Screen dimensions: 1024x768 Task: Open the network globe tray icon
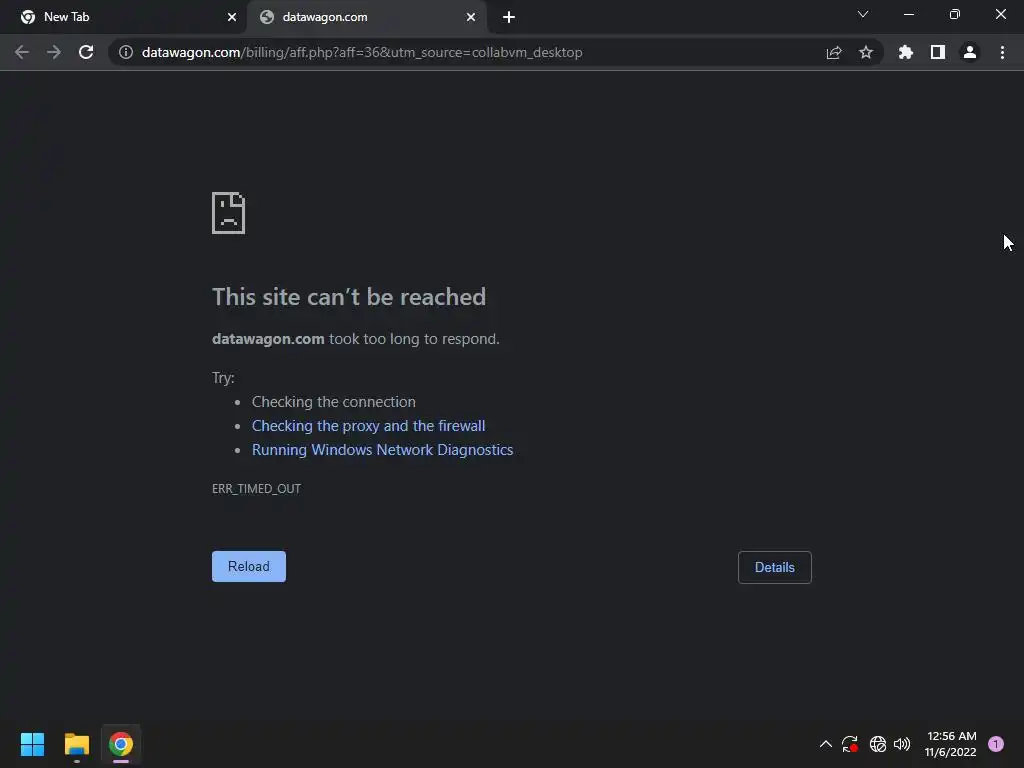(878, 744)
